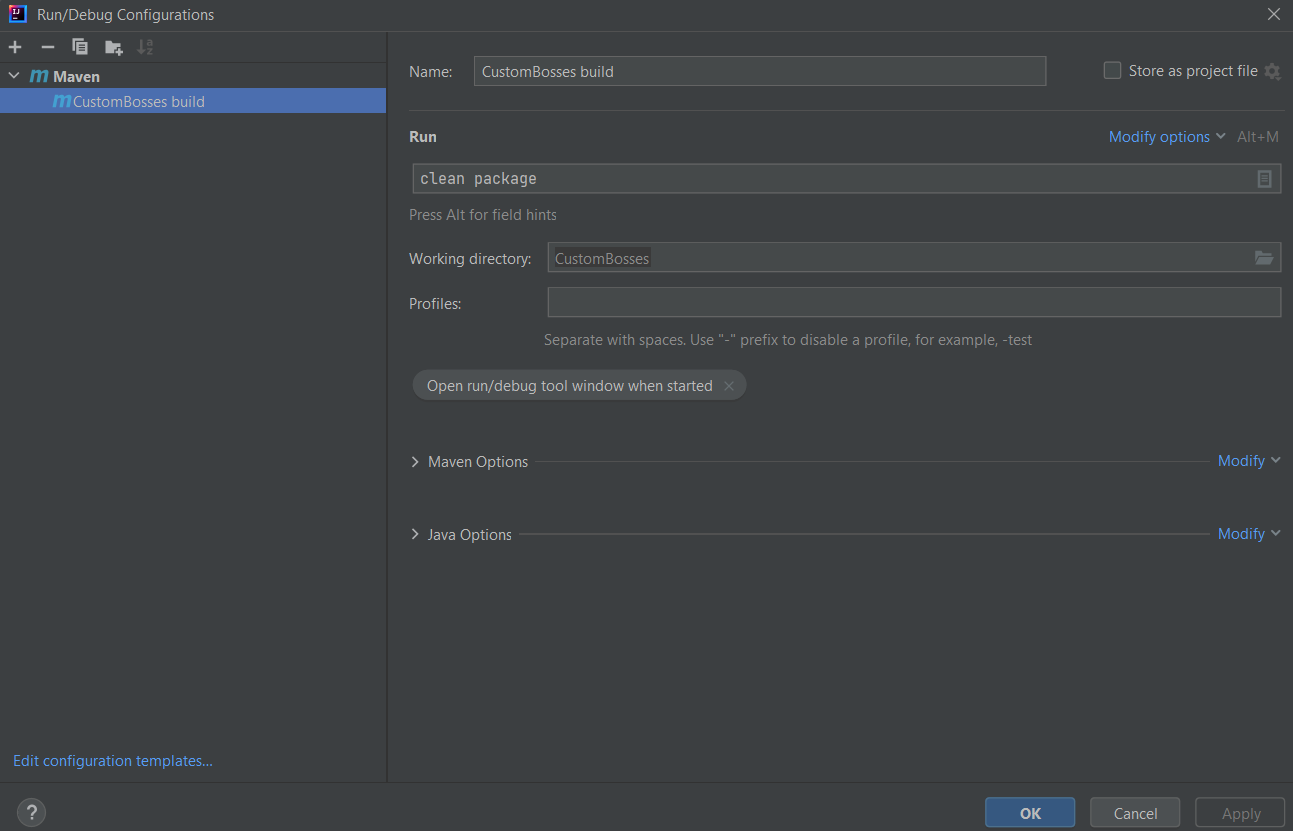Add a new run configuration
The height and width of the screenshot is (831, 1293).
pyautogui.click(x=15, y=46)
